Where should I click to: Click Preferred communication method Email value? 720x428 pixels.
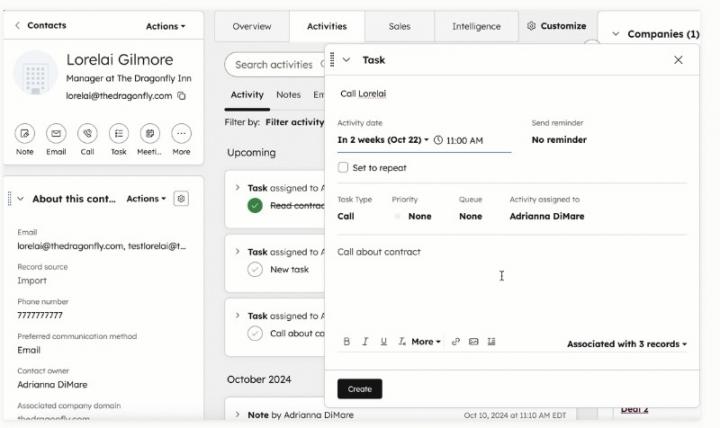click(29, 350)
